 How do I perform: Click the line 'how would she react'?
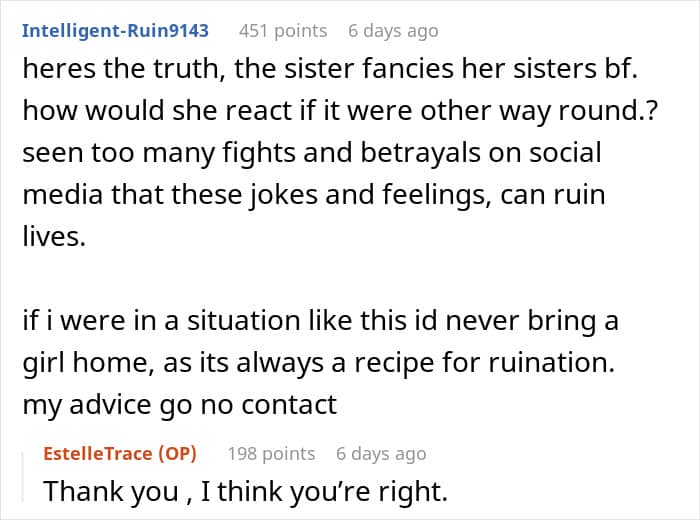(340, 111)
